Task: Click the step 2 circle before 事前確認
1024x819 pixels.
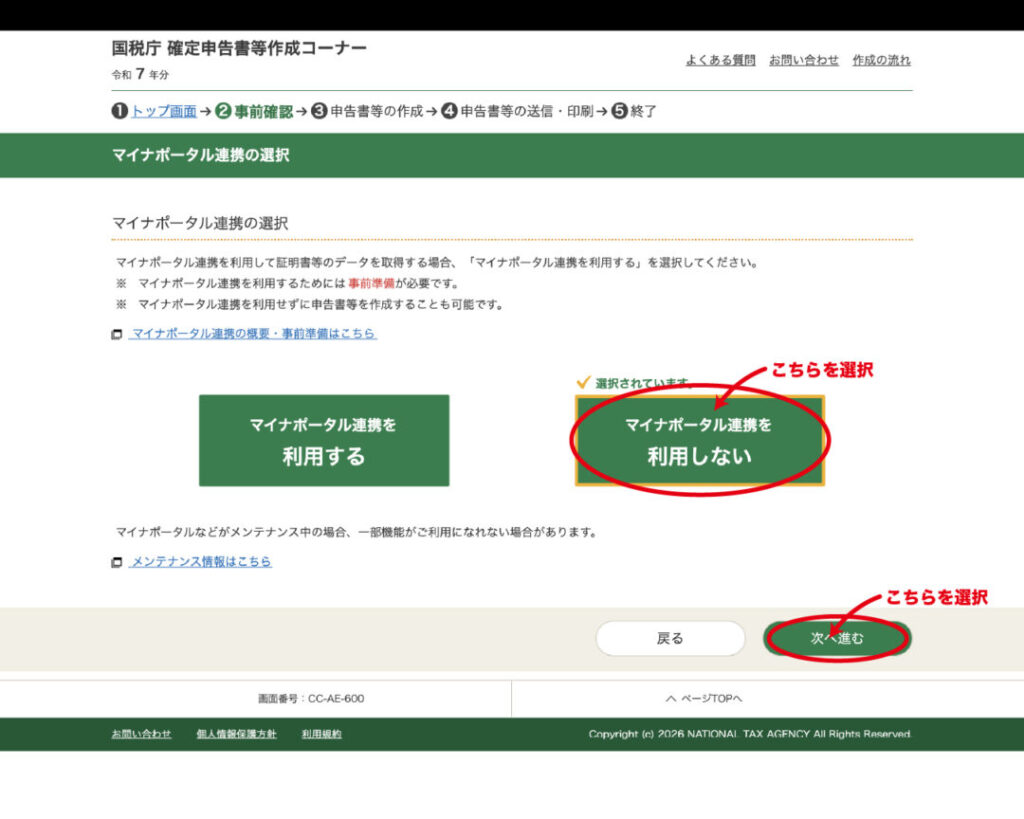Action: pos(223,111)
